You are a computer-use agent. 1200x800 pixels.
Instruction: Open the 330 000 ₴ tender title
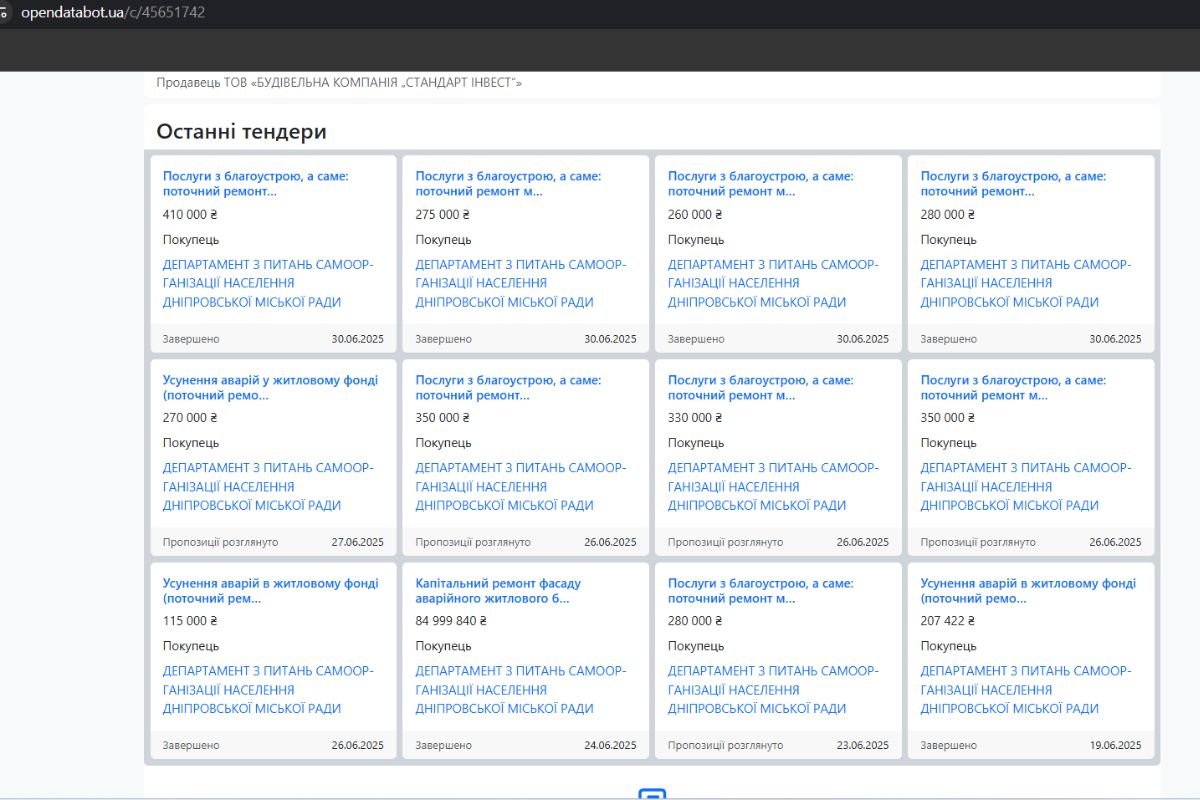click(760, 387)
